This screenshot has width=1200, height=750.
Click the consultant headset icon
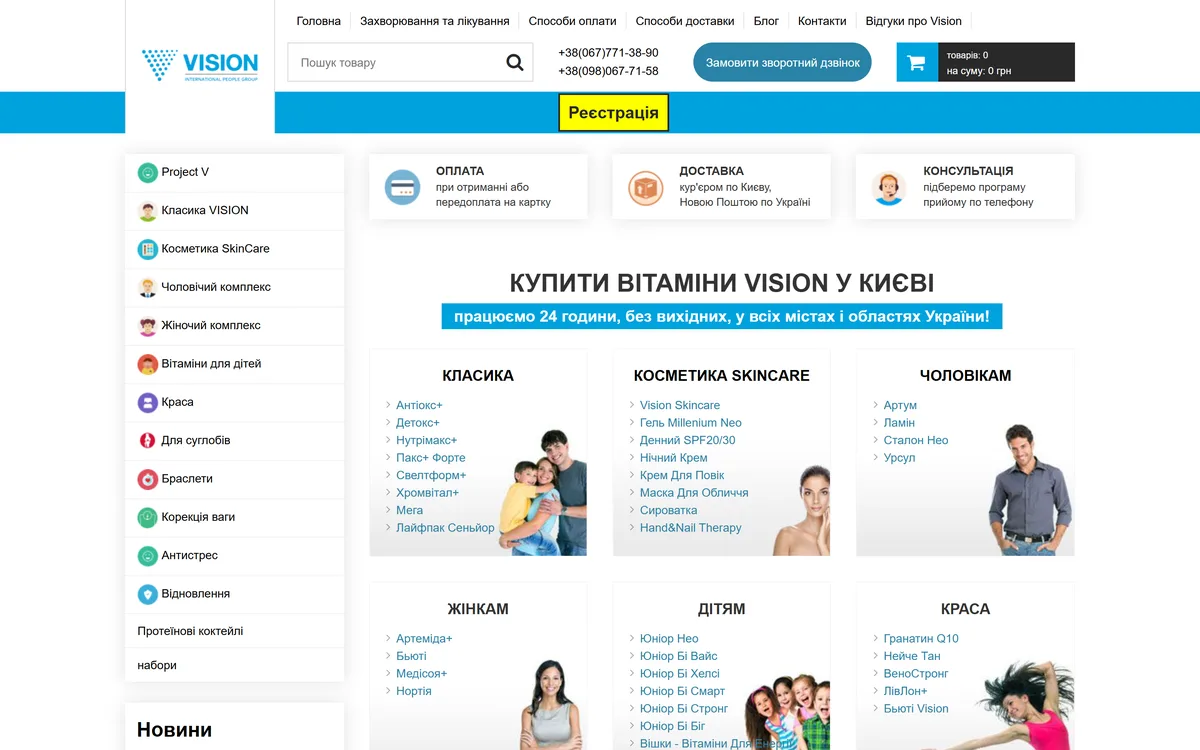point(889,187)
